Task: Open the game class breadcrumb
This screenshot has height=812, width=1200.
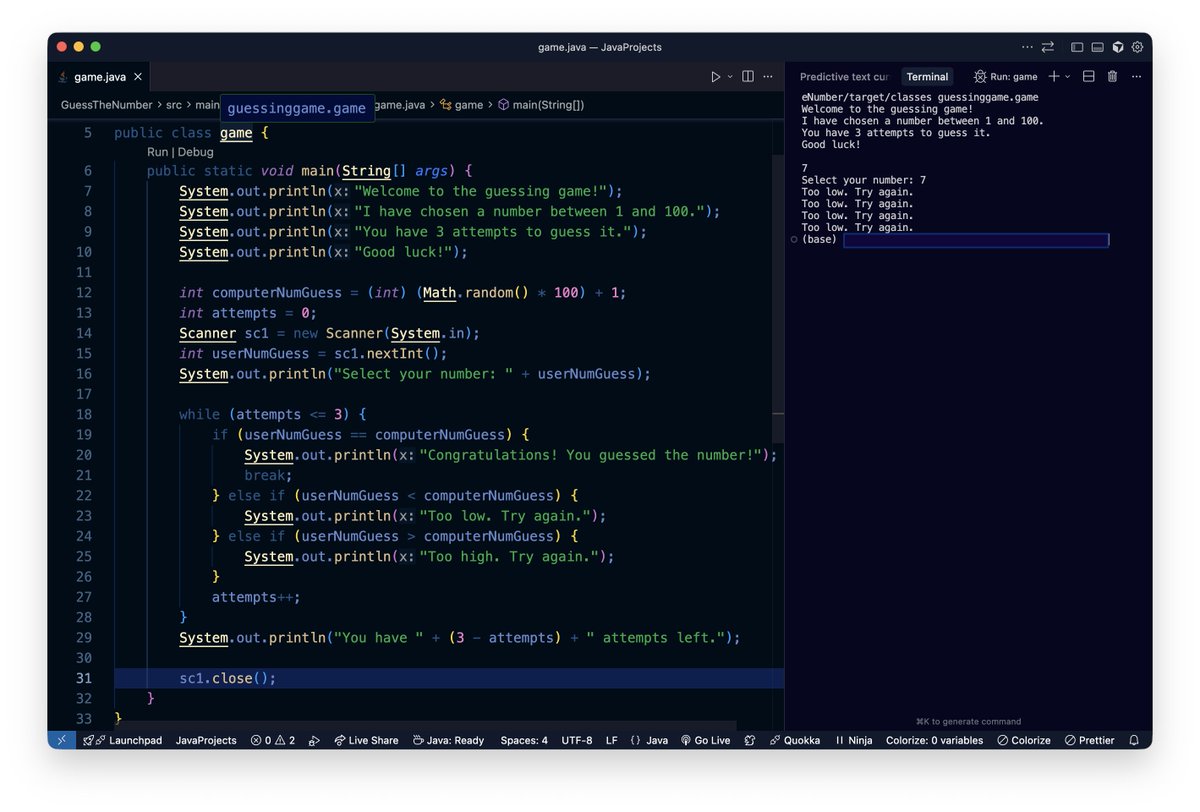Action: tap(462, 104)
